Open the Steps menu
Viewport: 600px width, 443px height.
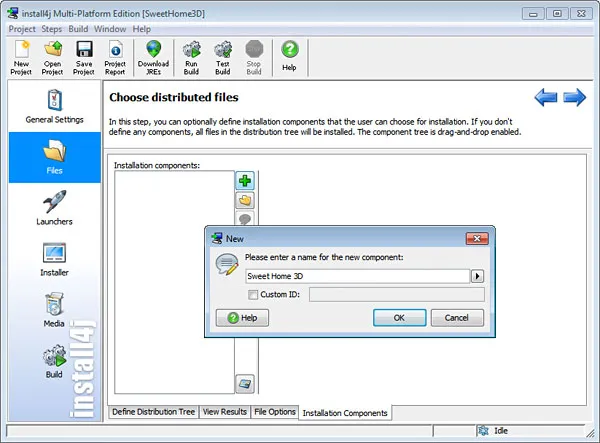click(x=52, y=29)
